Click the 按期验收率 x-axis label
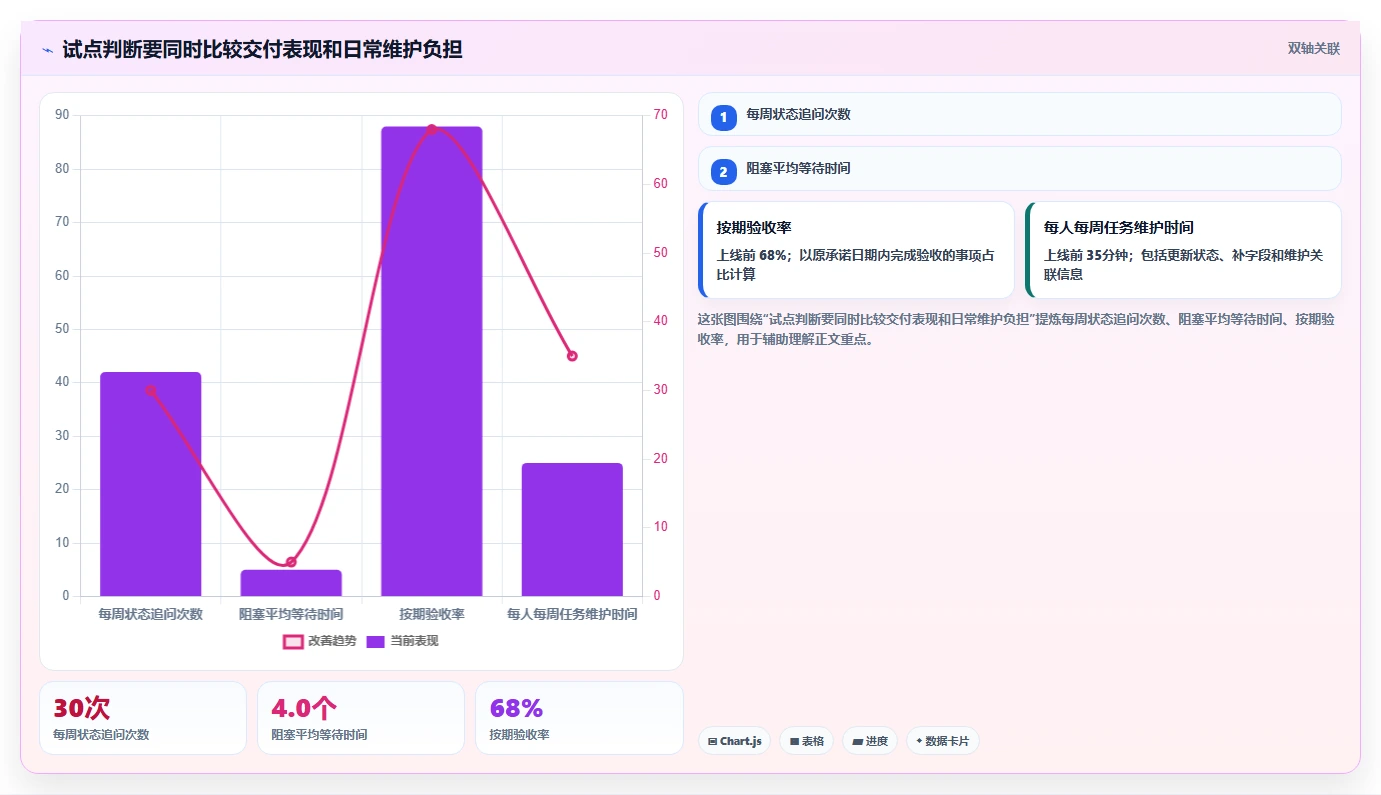Image resolution: width=1381 pixels, height=795 pixels. click(x=432, y=614)
